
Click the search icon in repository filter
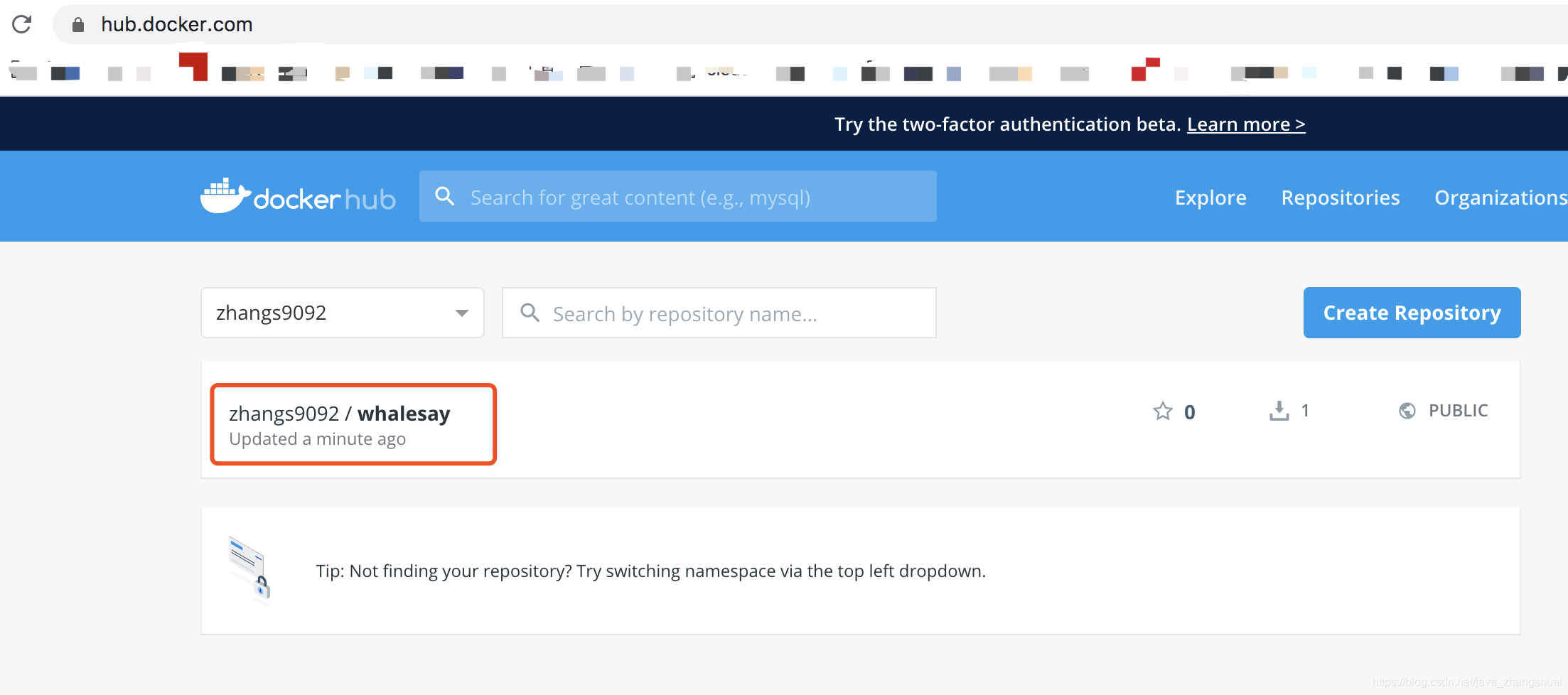[x=530, y=313]
